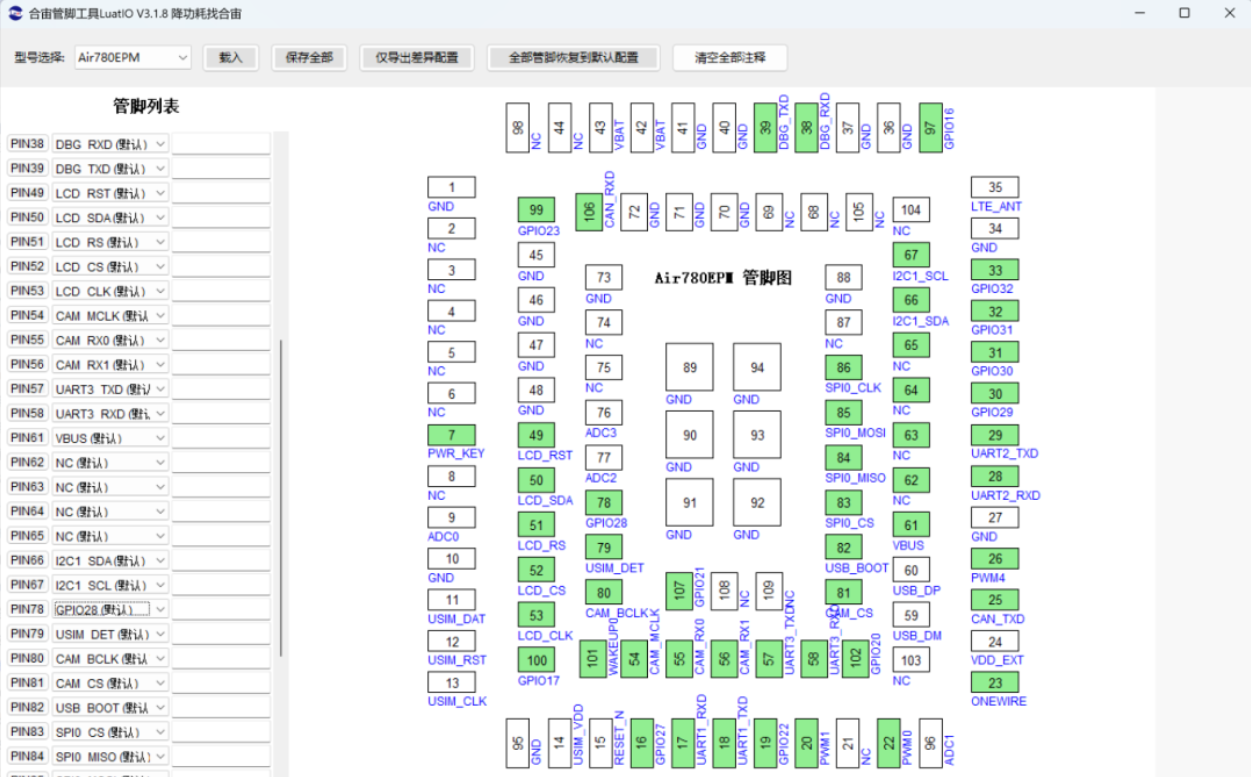
Task: Select pin 9 ADC0 in the diagram
Action: 451,518
